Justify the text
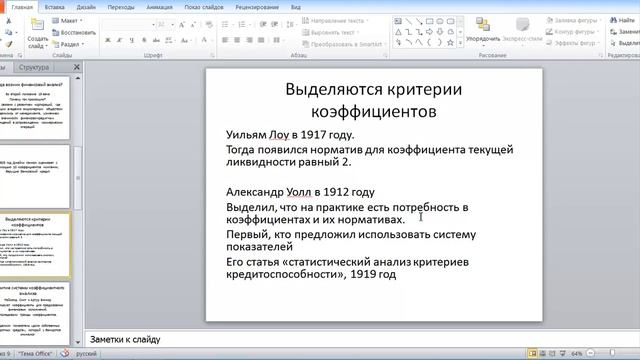The image size is (640, 360). 261,40
